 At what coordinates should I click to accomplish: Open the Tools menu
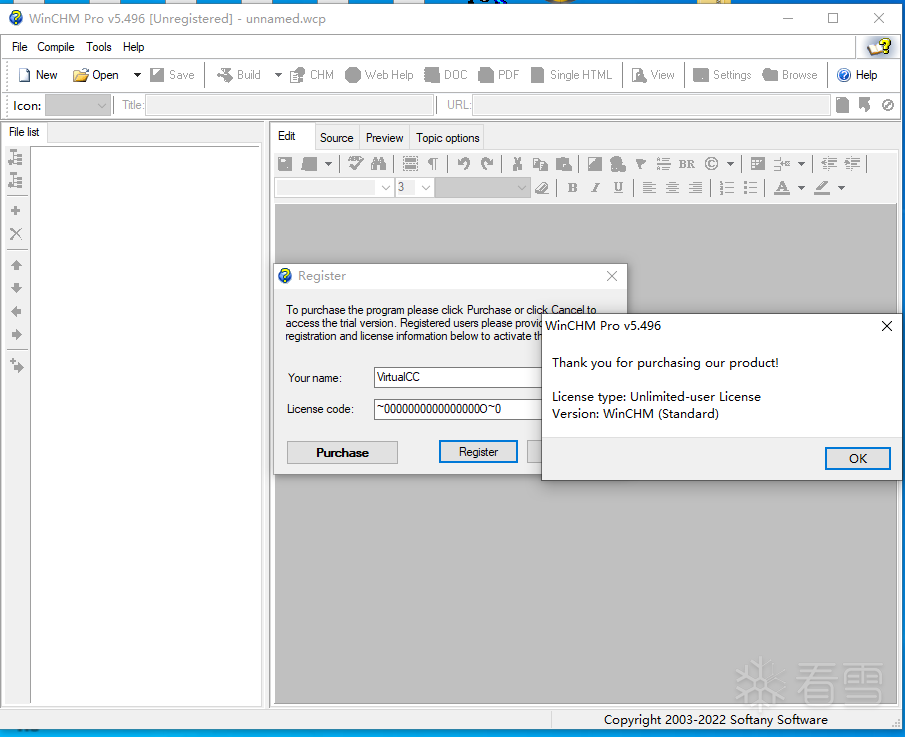[99, 47]
